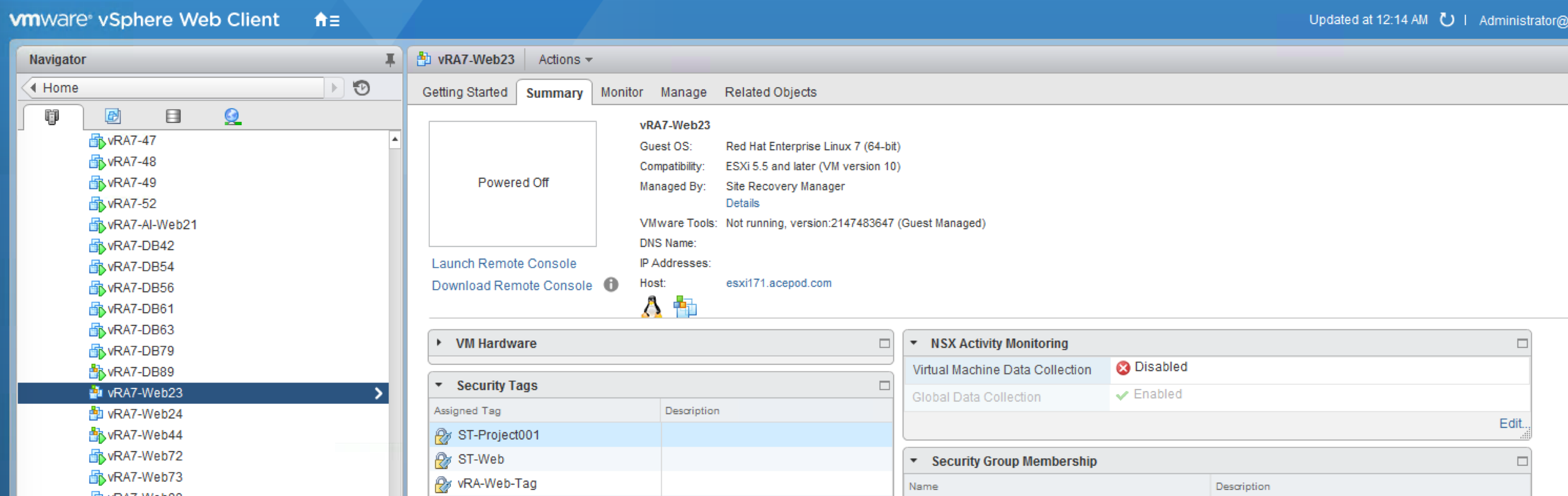This screenshot has height=496, width=1568.
Task: Click the VM icon next to penguin
Action: 685,307
